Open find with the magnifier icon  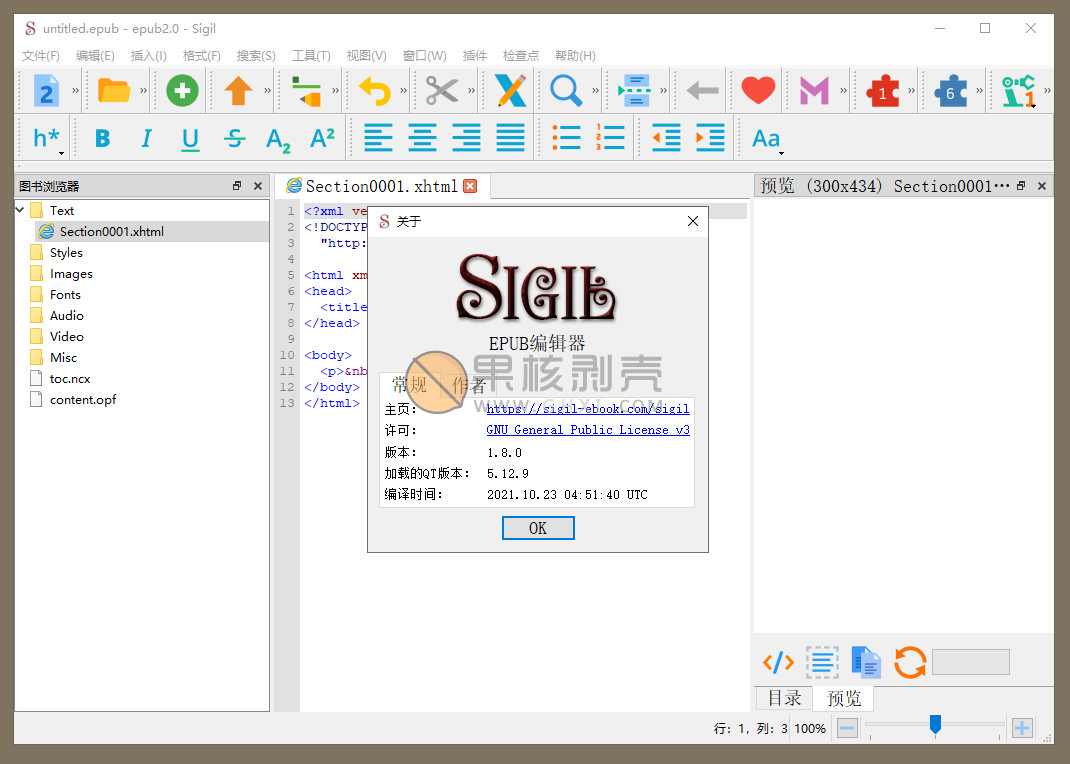pos(566,90)
